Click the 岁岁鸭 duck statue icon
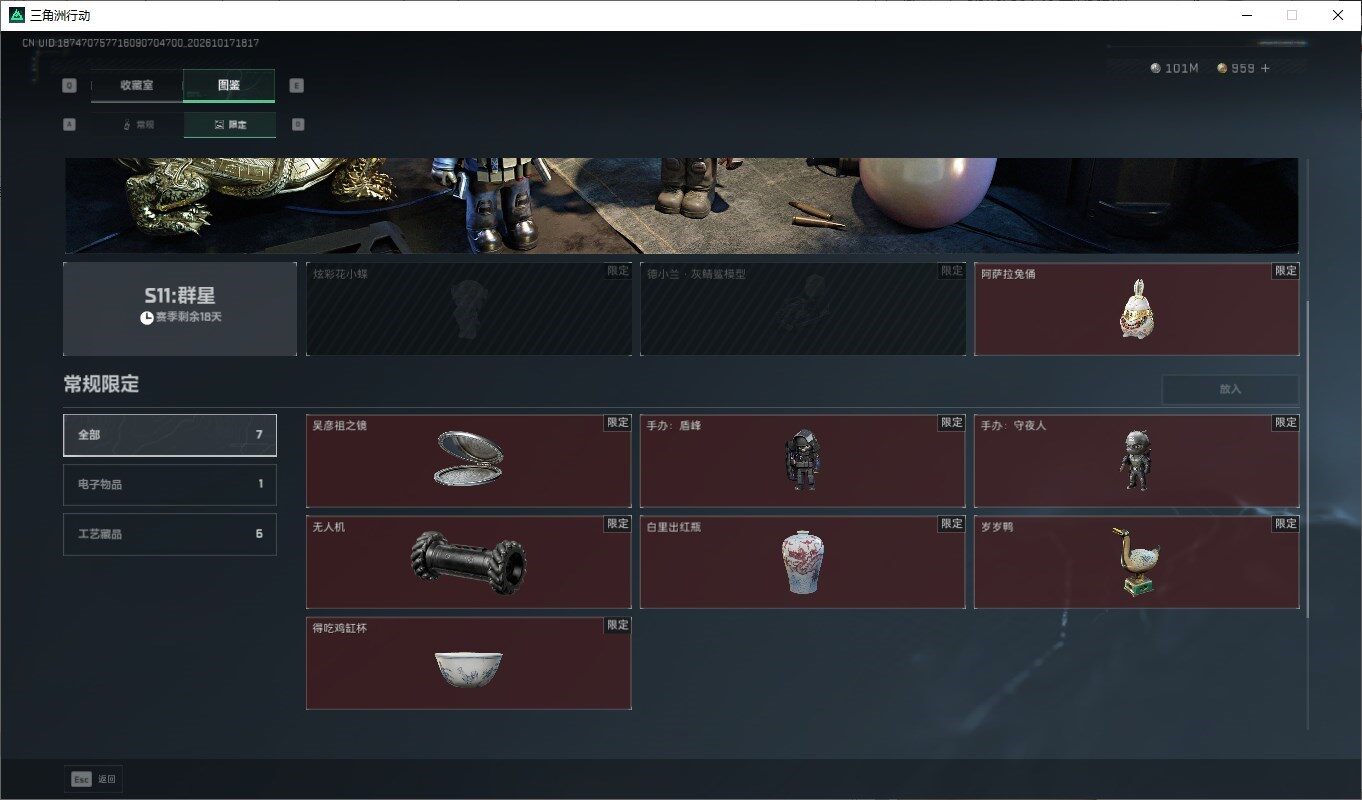 (x=1136, y=562)
